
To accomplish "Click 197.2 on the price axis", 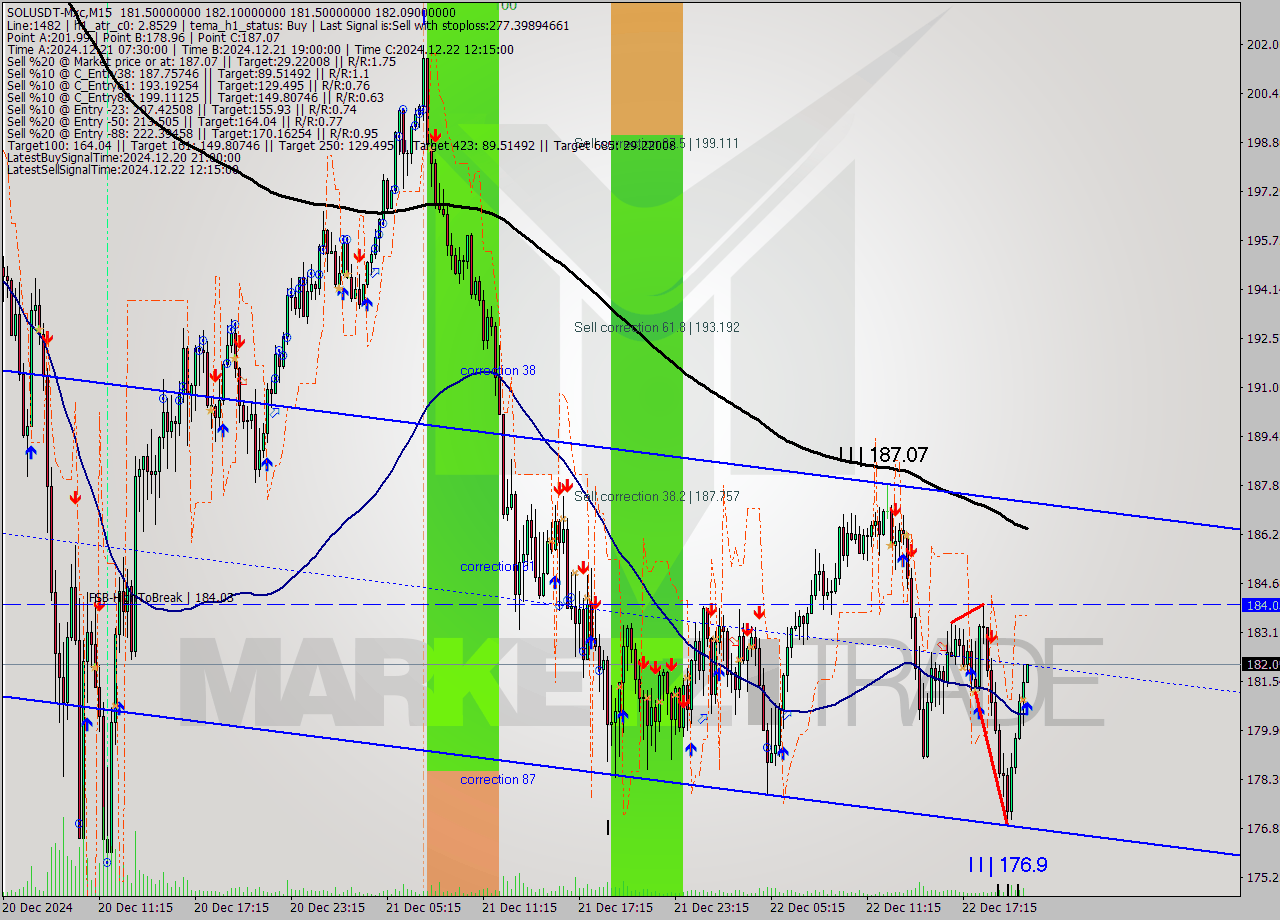I will [x=1262, y=191].
